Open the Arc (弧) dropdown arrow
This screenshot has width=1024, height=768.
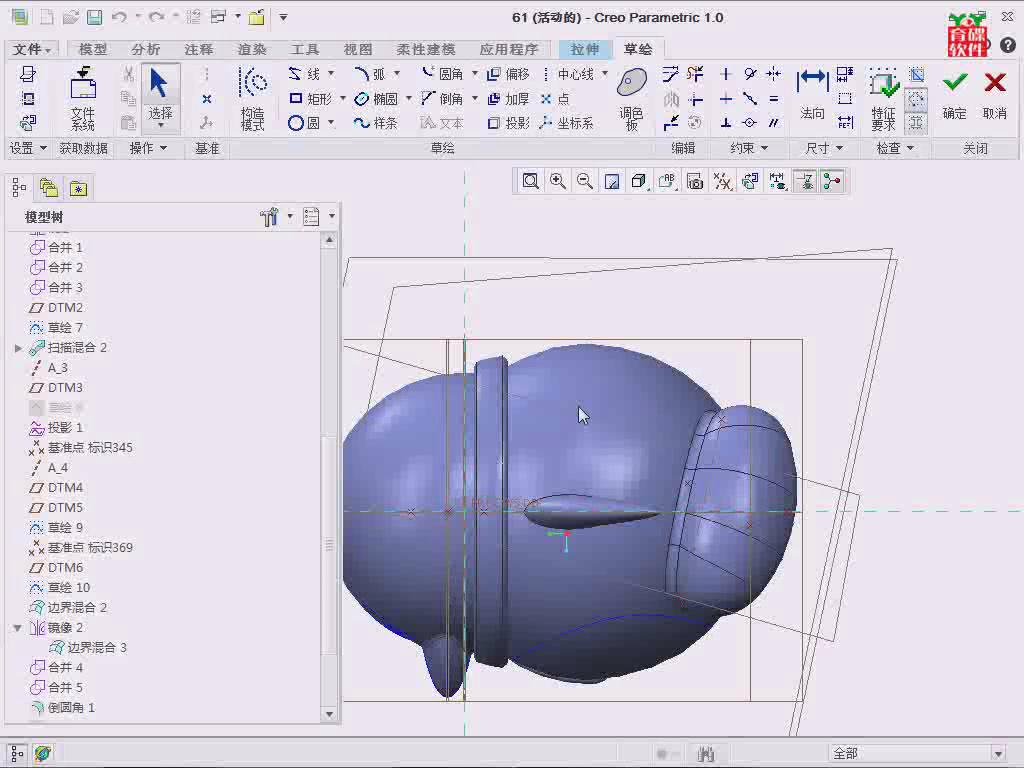click(x=397, y=73)
